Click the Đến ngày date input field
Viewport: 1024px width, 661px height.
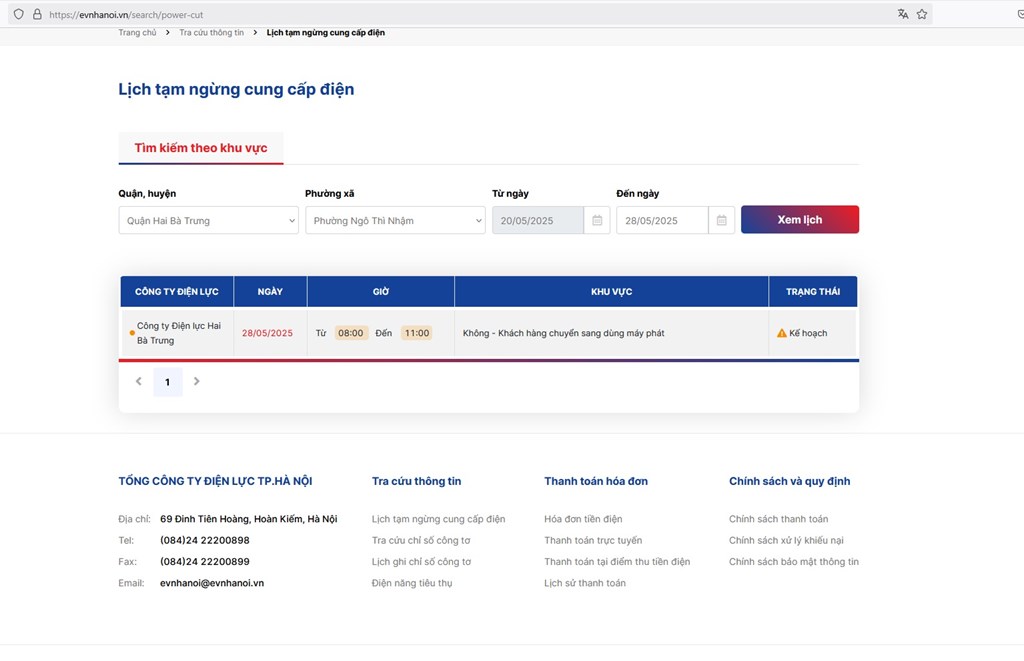tap(662, 220)
